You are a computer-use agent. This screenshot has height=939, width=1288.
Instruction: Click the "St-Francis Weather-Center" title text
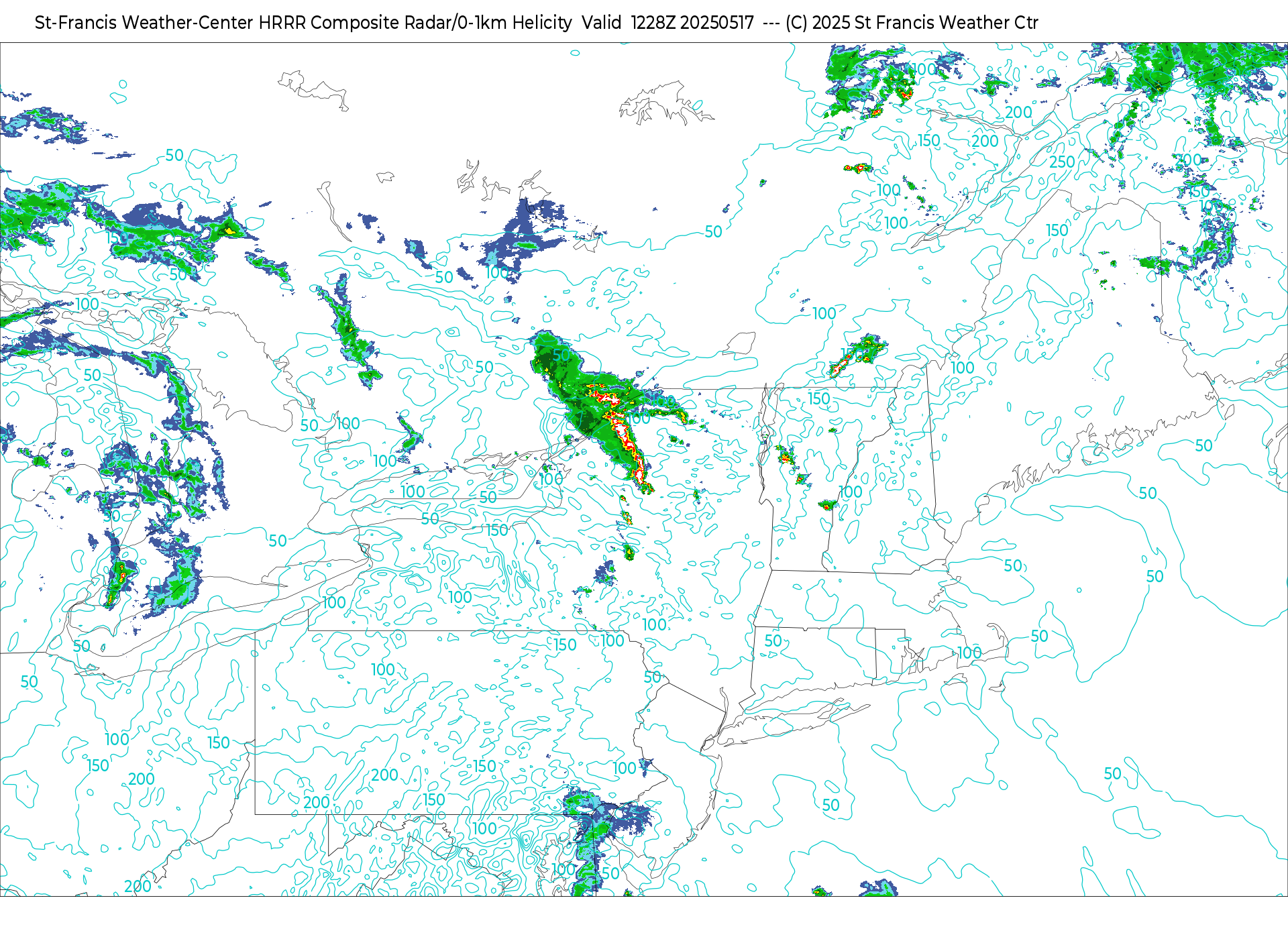click(144, 23)
